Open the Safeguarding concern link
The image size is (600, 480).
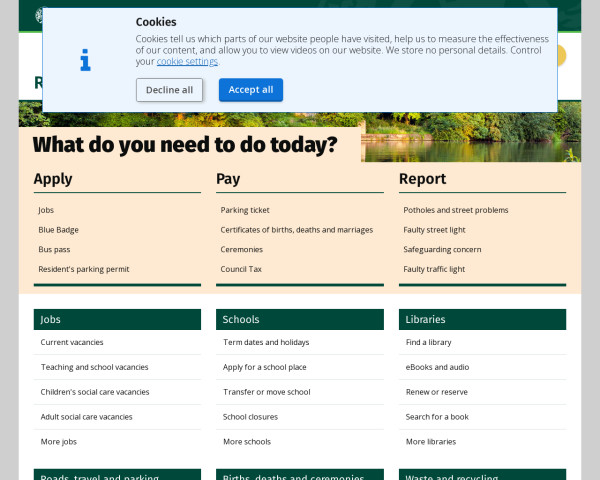[x=442, y=249]
